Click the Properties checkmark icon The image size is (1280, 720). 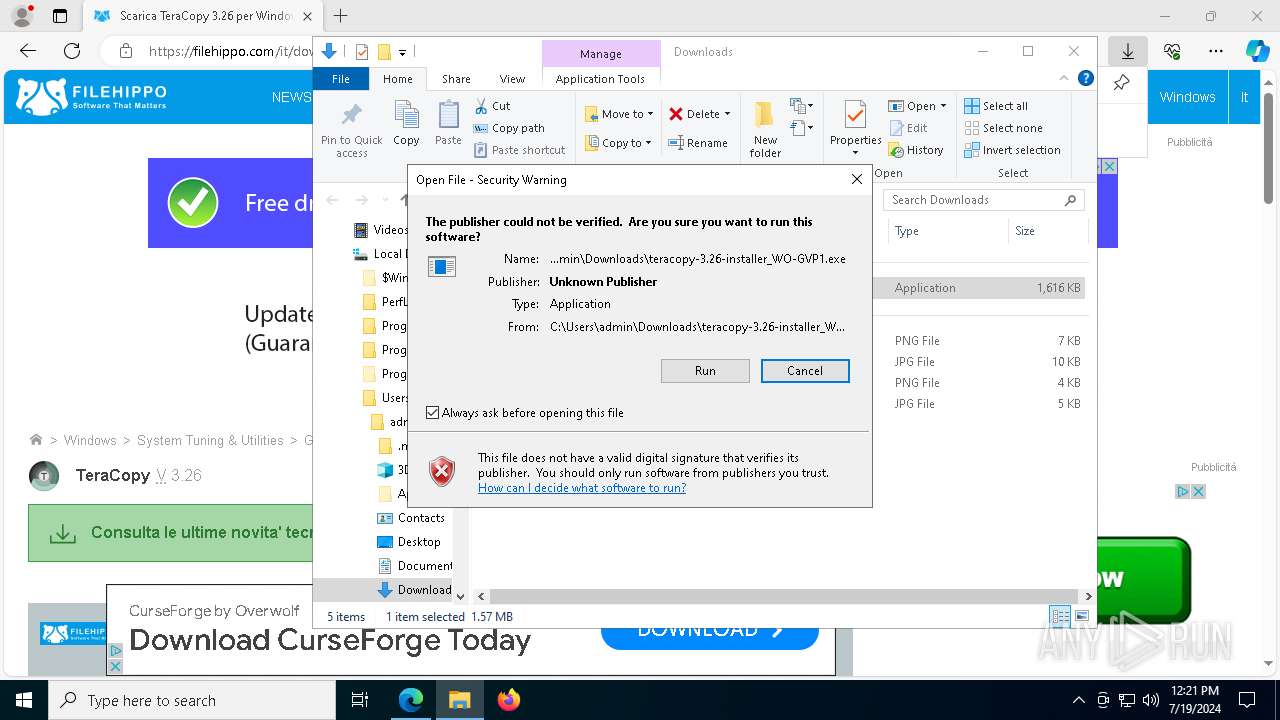(x=855, y=115)
